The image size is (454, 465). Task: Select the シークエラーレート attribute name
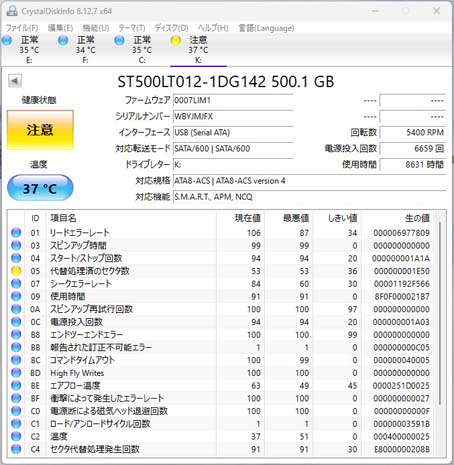(x=81, y=283)
